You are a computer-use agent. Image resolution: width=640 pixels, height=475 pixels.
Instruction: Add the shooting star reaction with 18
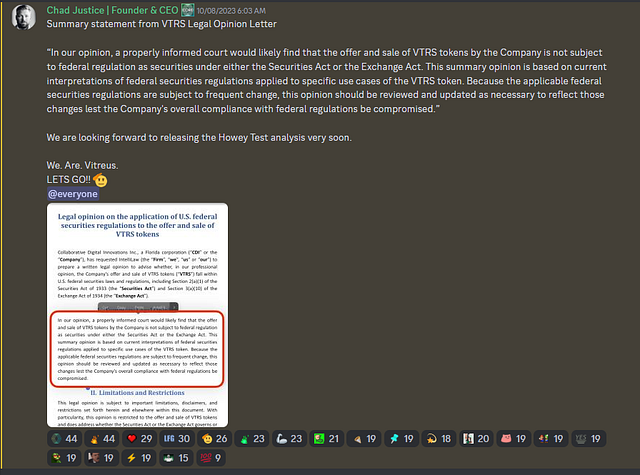(x=439, y=439)
